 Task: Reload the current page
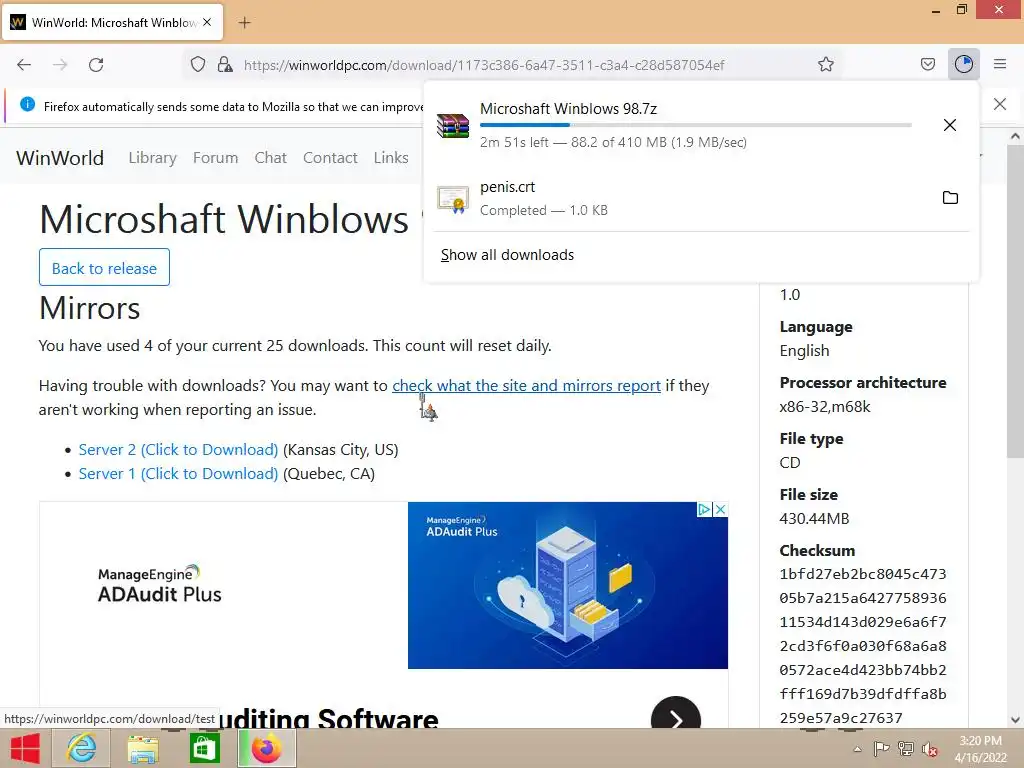96,65
